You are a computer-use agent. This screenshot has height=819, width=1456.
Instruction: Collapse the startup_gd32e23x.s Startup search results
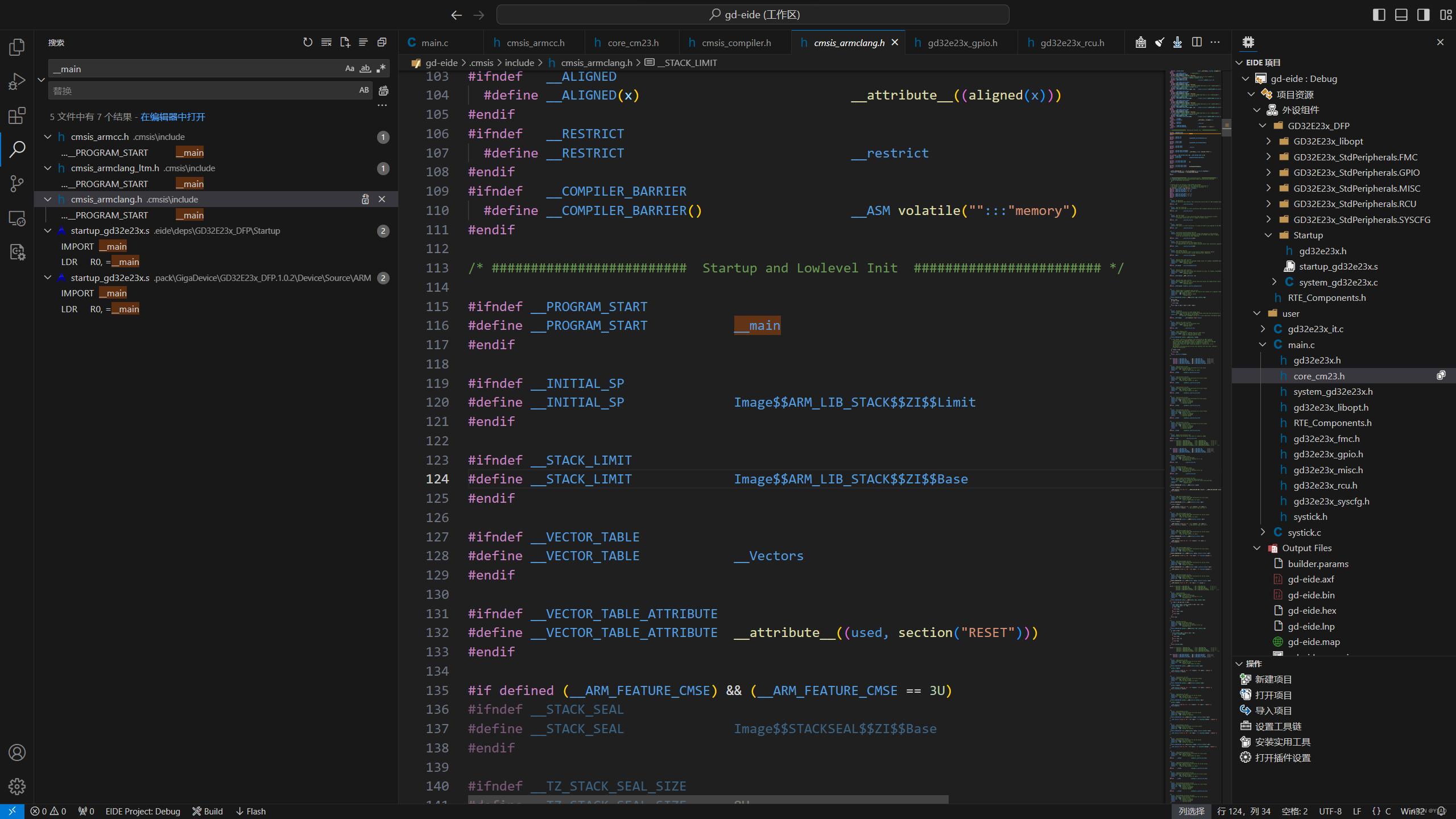click(48, 231)
